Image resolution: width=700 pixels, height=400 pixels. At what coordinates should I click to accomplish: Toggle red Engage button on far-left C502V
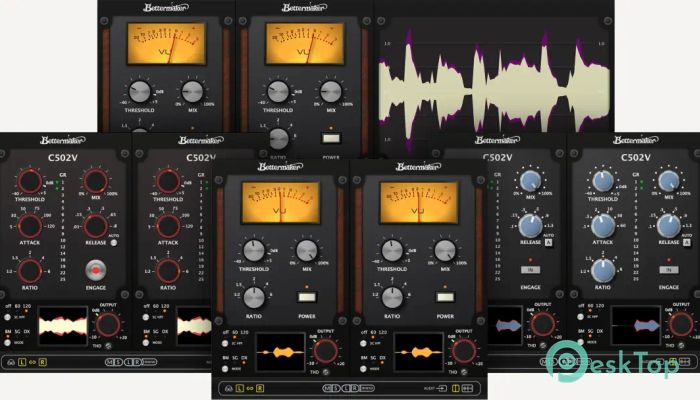(95, 268)
